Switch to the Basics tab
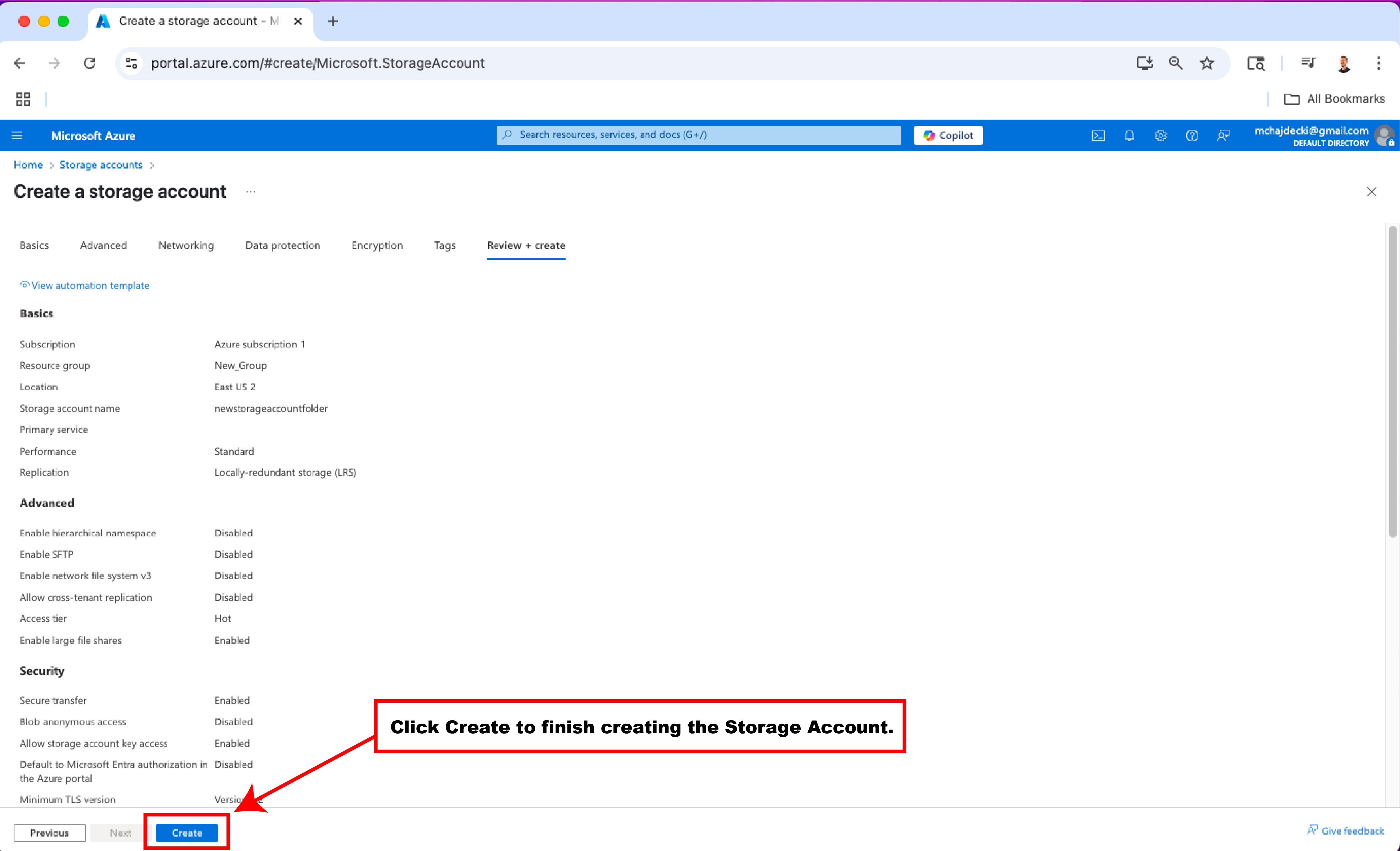The width and height of the screenshot is (1400, 851). (x=34, y=245)
